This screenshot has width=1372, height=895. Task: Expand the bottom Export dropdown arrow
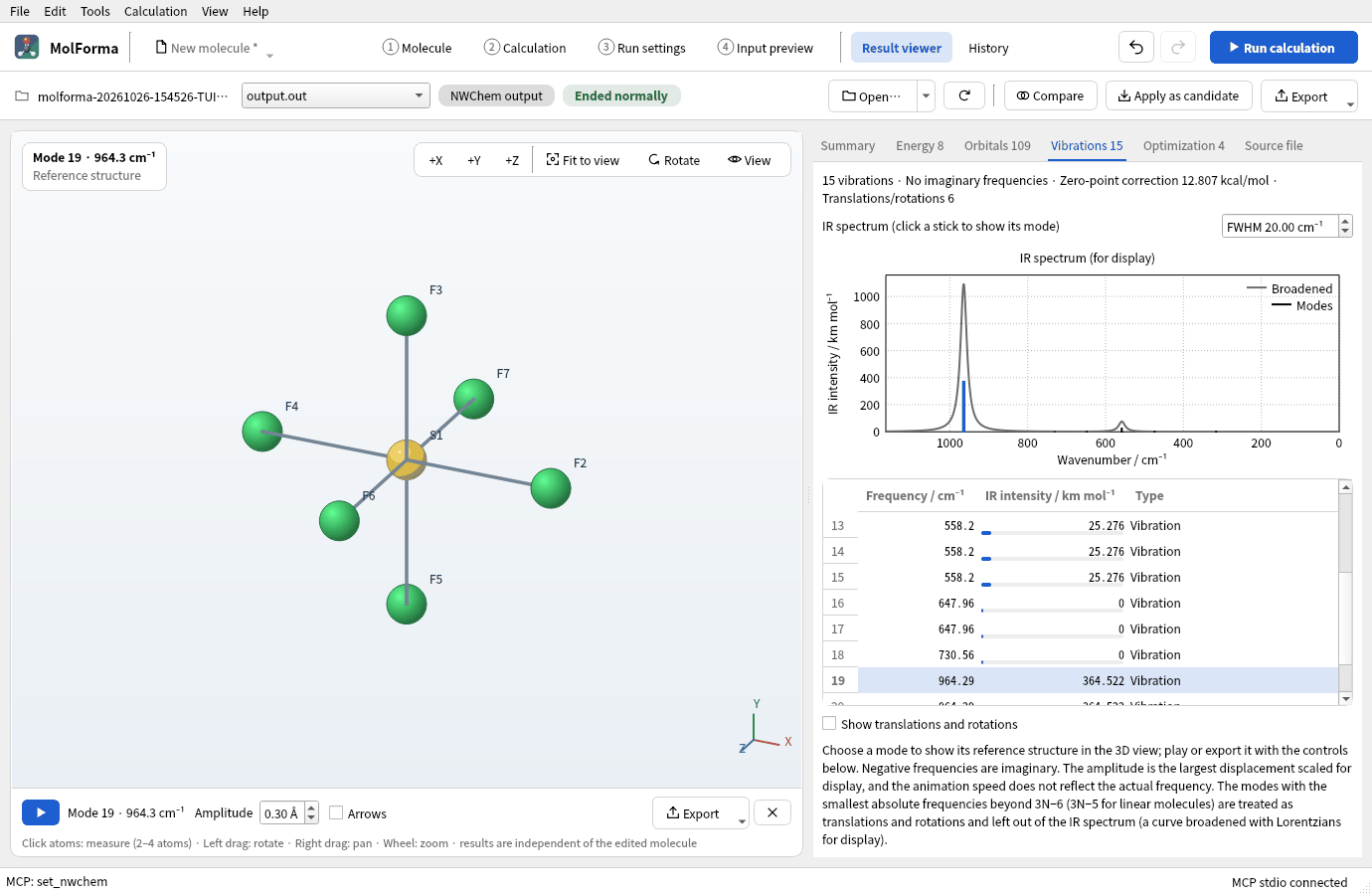[742, 821]
